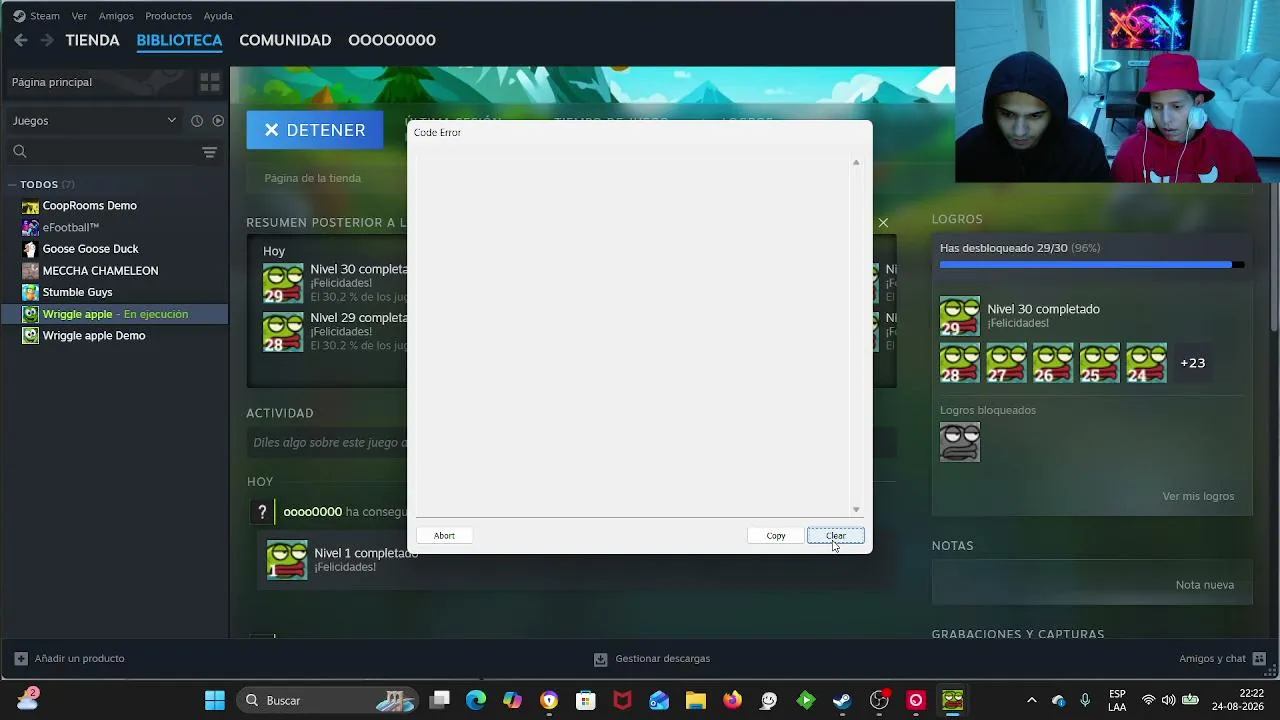Viewport: 1280px width, 720px height.
Task: Open the Nivel 30 completado achievement badge
Action: click(960, 316)
